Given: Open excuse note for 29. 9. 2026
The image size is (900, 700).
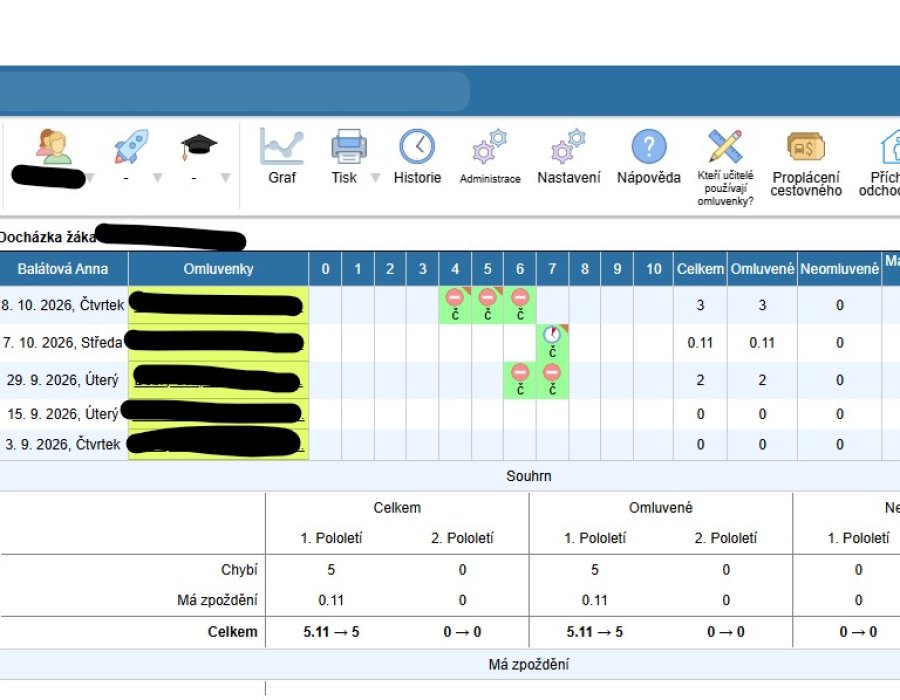Looking at the screenshot, I should (x=218, y=380).
